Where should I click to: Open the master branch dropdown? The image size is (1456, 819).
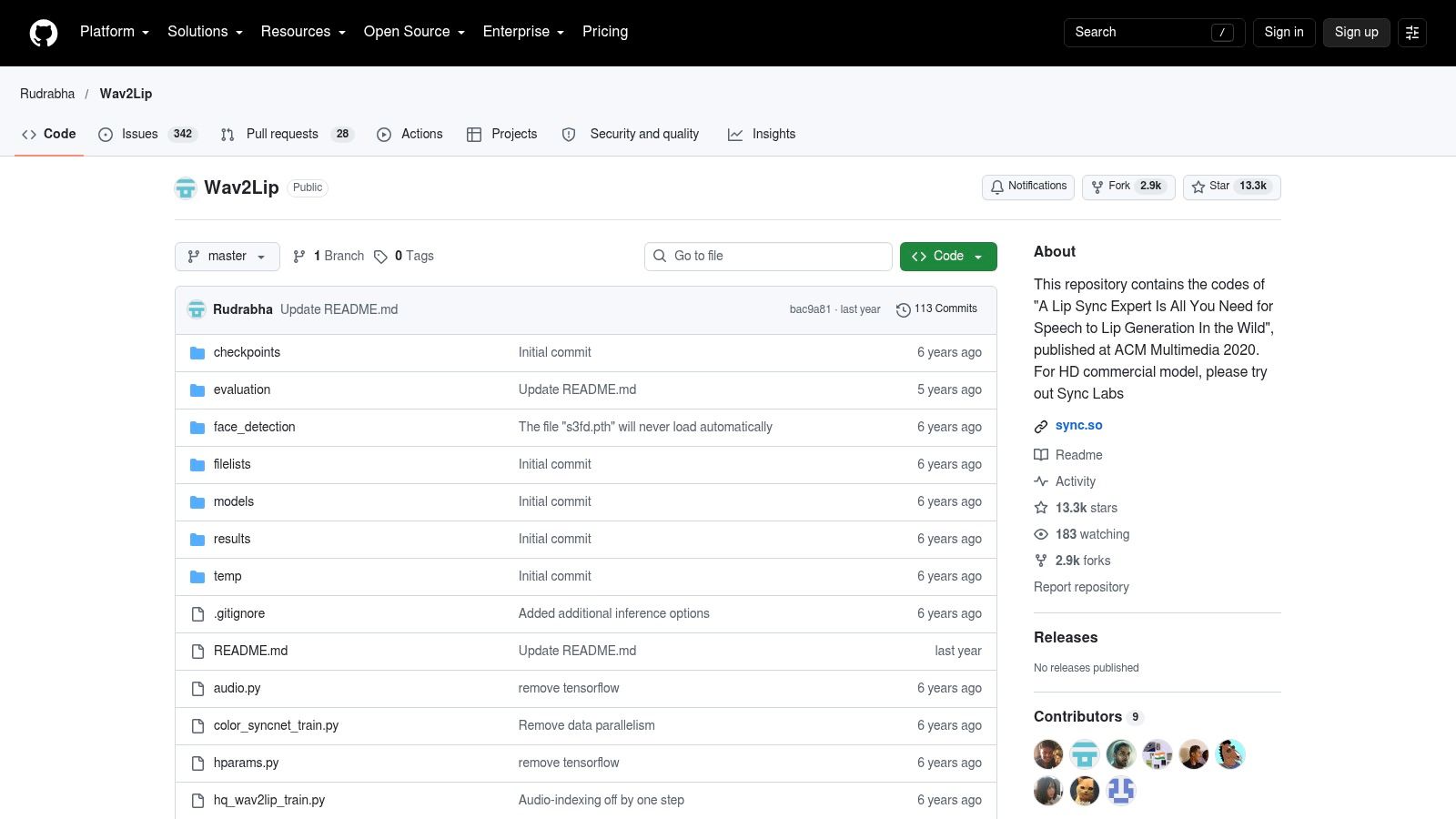[x=227, y=257]
